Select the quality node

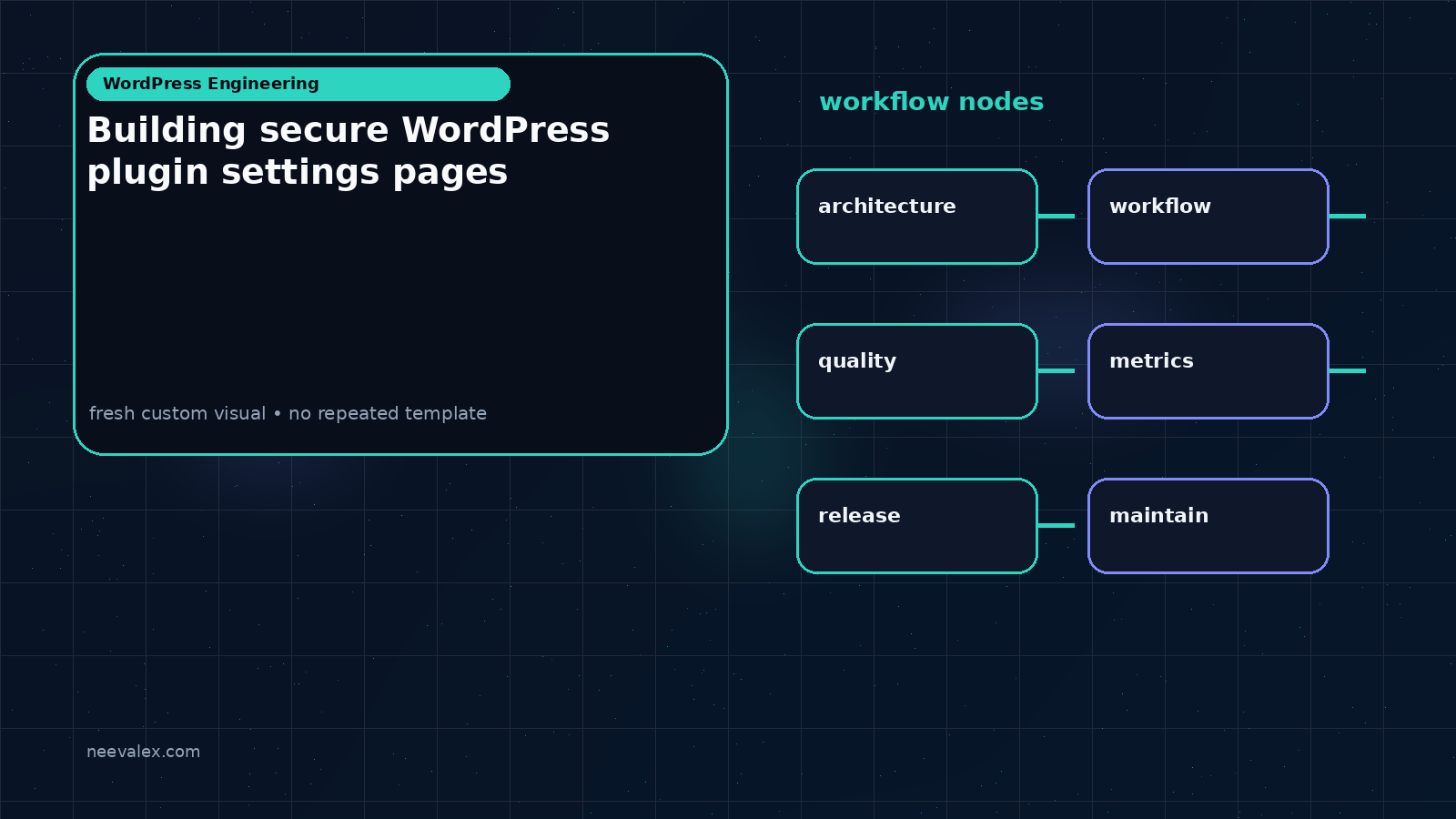[917, 371]
